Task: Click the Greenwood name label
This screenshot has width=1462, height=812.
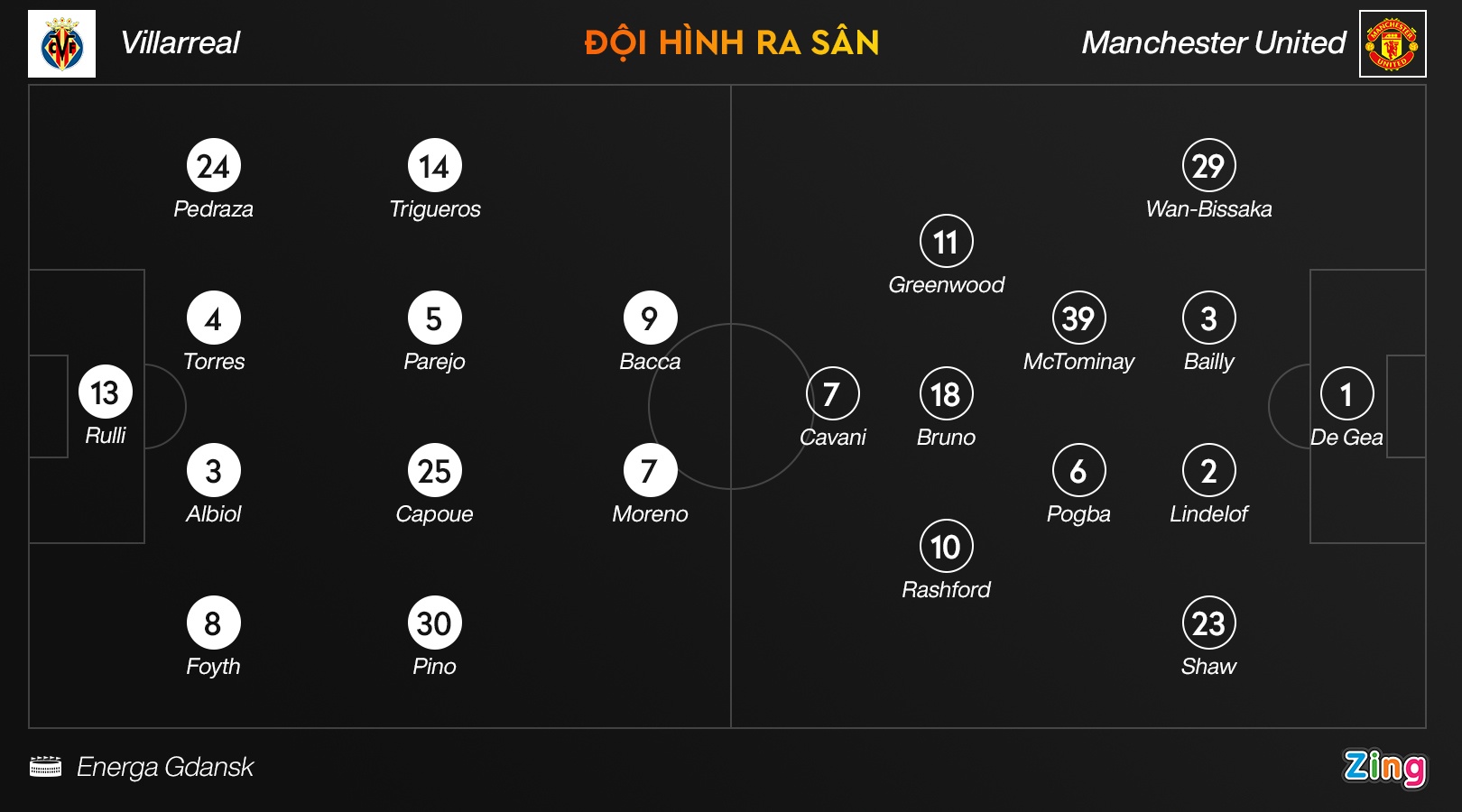Action: 946,285
